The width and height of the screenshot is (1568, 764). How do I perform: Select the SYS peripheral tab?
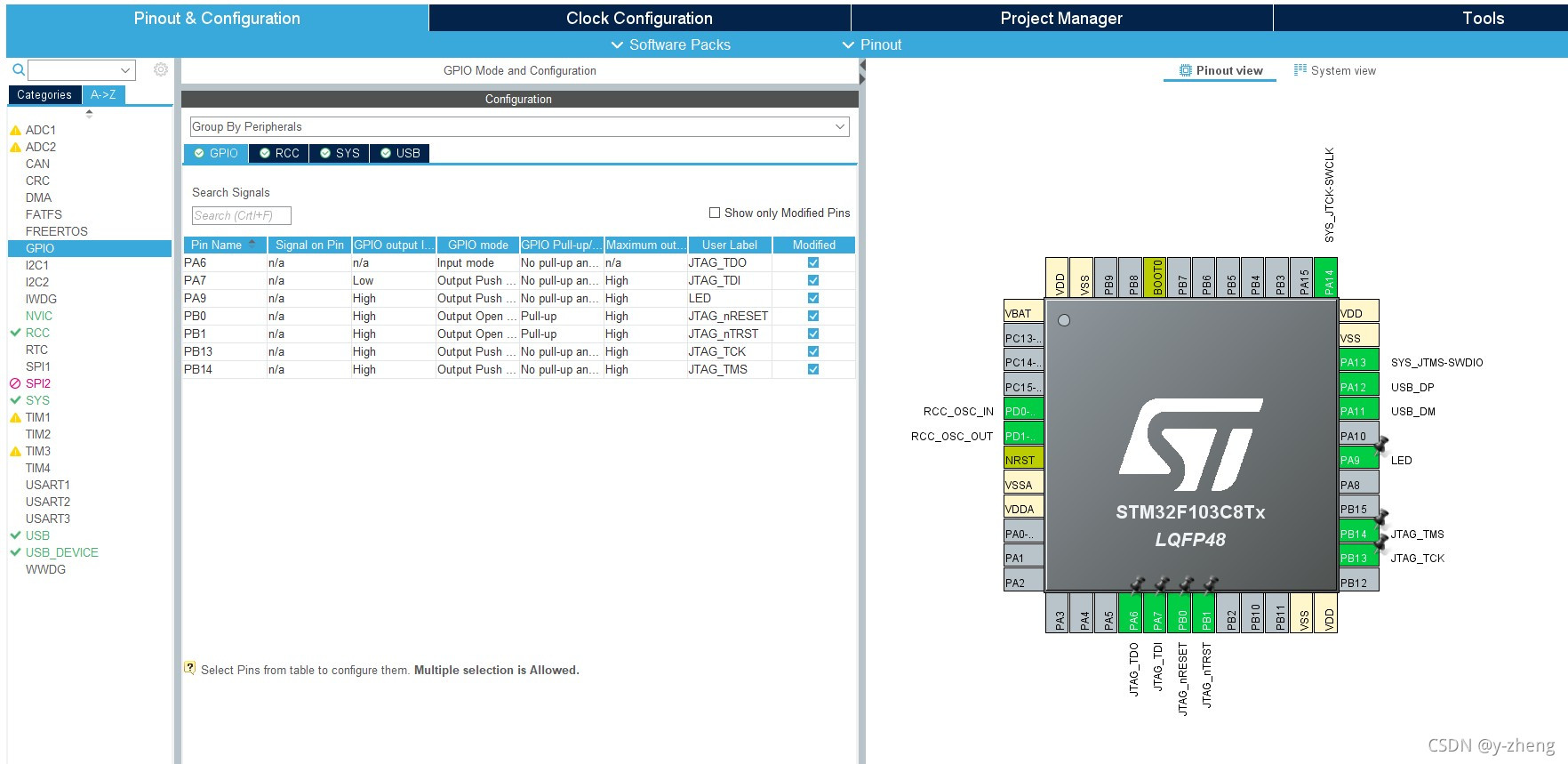(x=340, y=153)
